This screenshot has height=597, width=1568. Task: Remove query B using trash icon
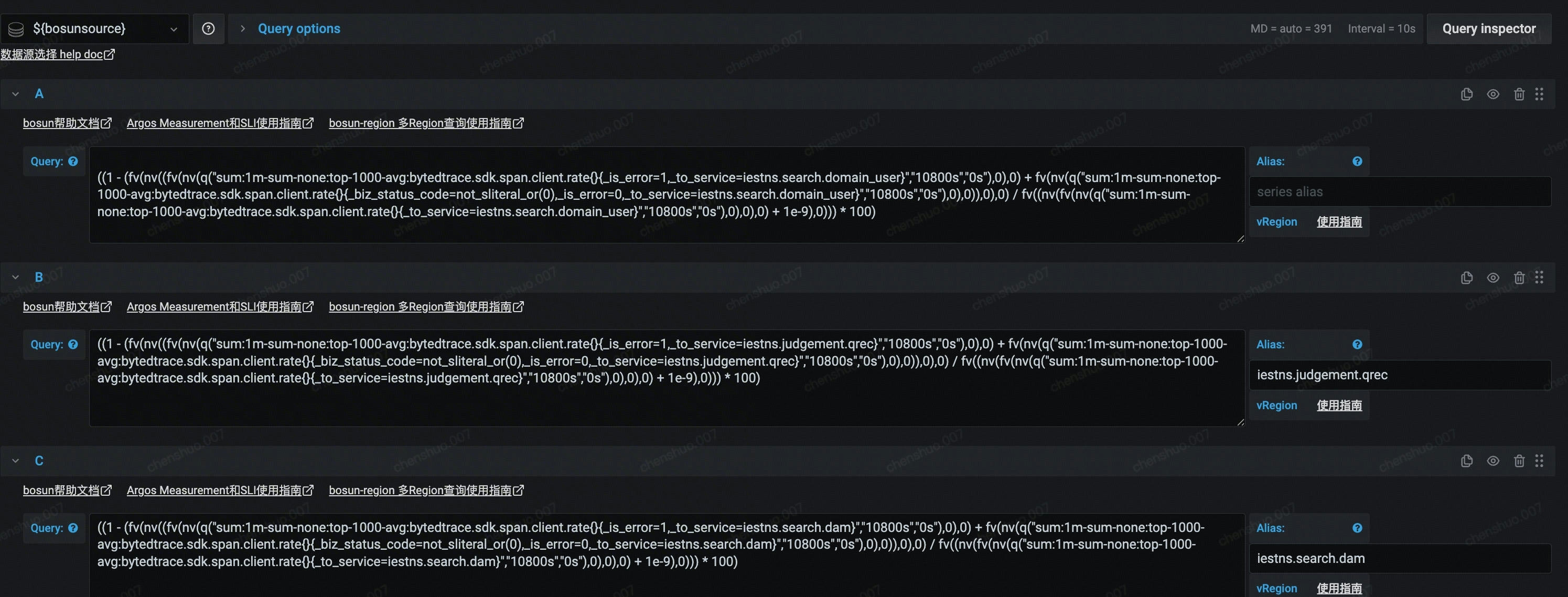click(x=1519, y=278)
